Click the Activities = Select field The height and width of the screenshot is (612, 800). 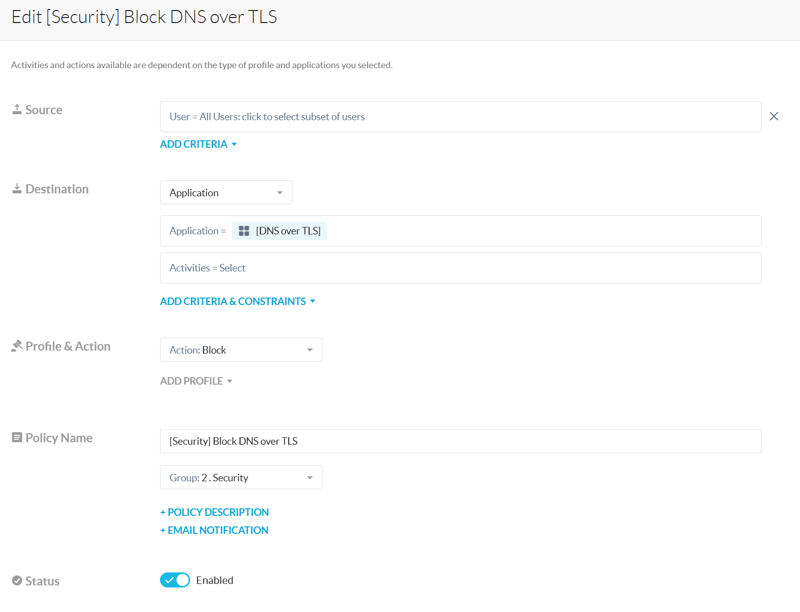coord(460,268)
